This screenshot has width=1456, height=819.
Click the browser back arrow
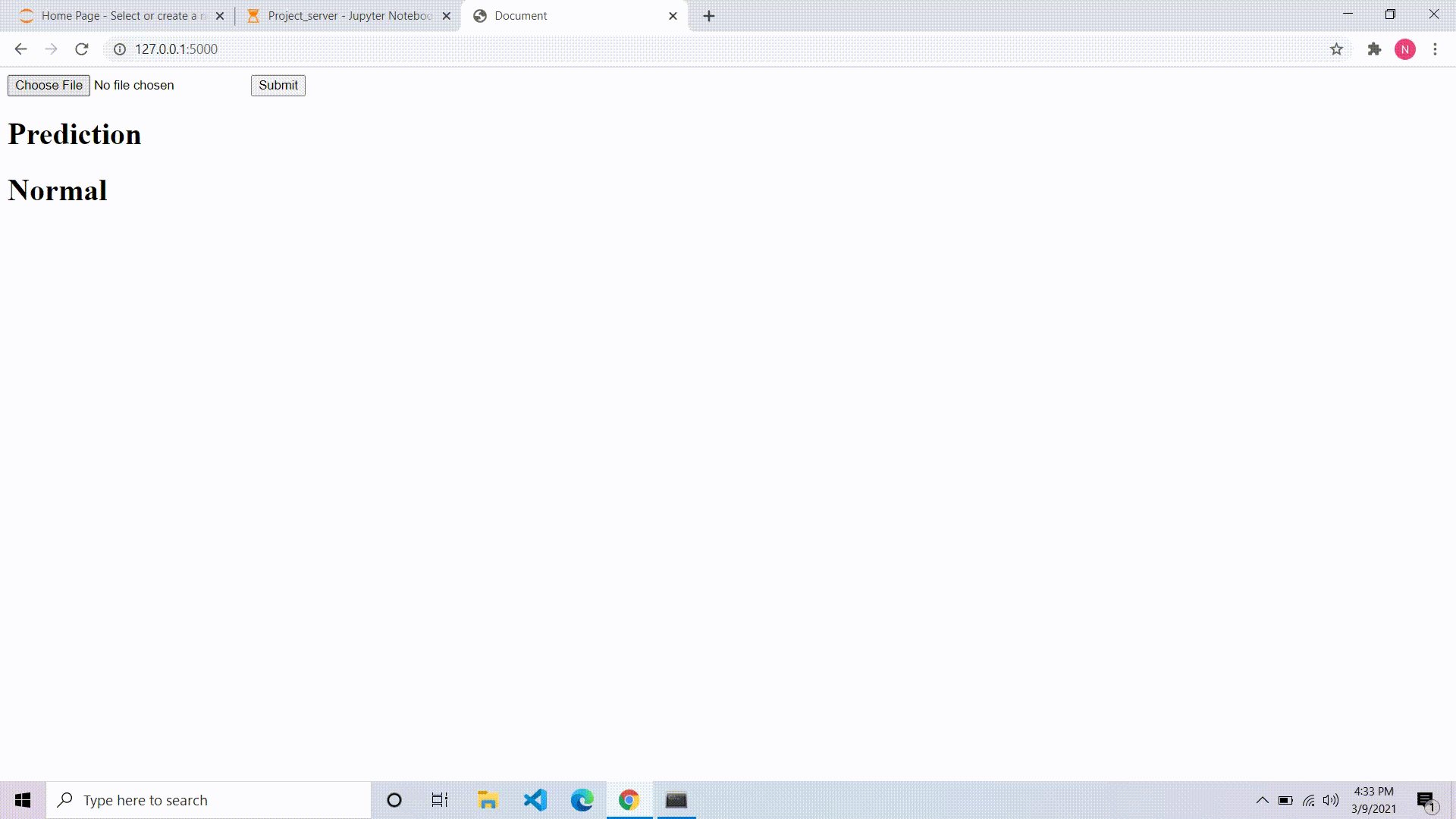click(20, 49)
